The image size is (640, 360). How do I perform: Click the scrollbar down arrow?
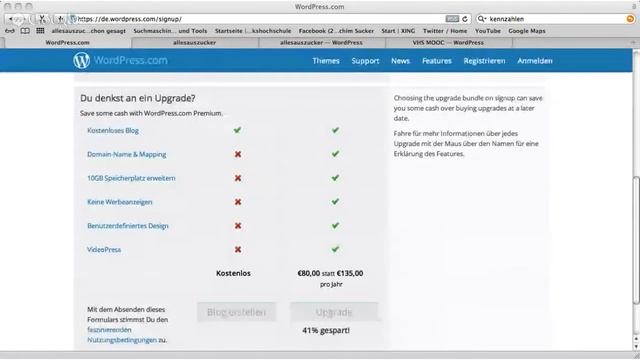coord(636,347)
